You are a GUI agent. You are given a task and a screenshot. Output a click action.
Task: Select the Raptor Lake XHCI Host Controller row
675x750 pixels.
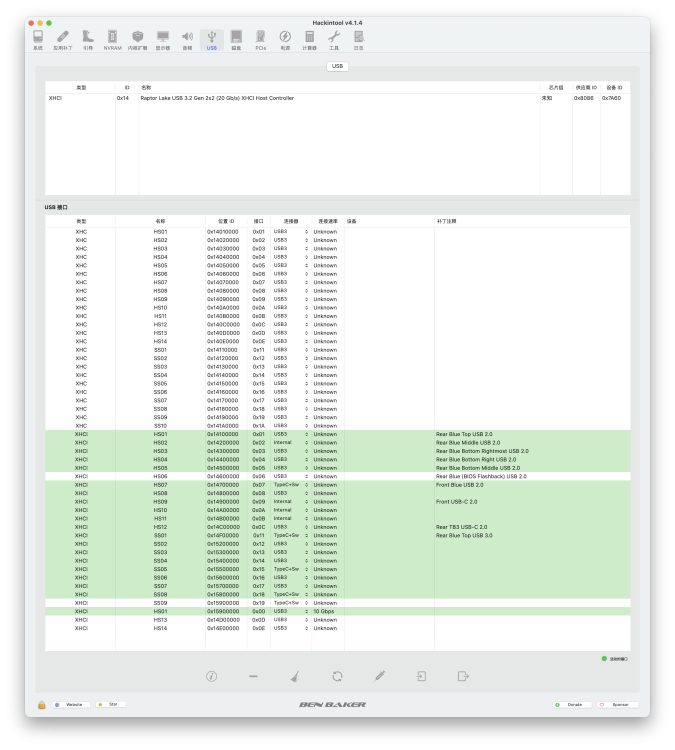pyautogui.click(x=337, y=98)
